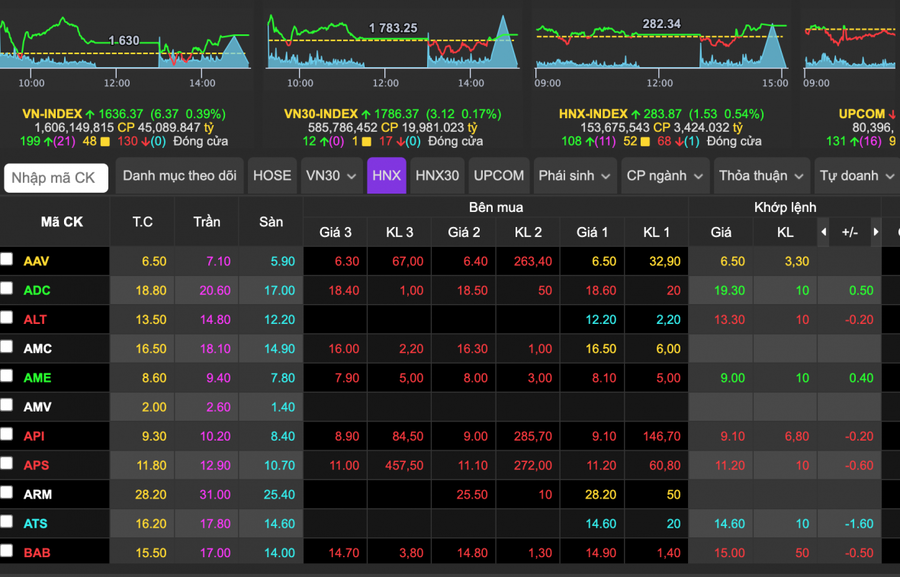Switch to the HOSE tab
This screenshot has width=900, height=577.
pyautogui.click(x=272, y=176)
